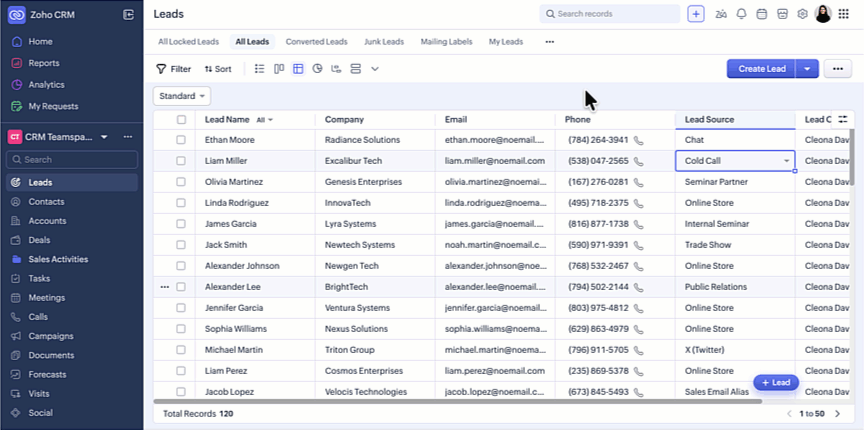This screenshot has height=430, width=864.
Task: Open the notifications bell
Action: (741, 14)
